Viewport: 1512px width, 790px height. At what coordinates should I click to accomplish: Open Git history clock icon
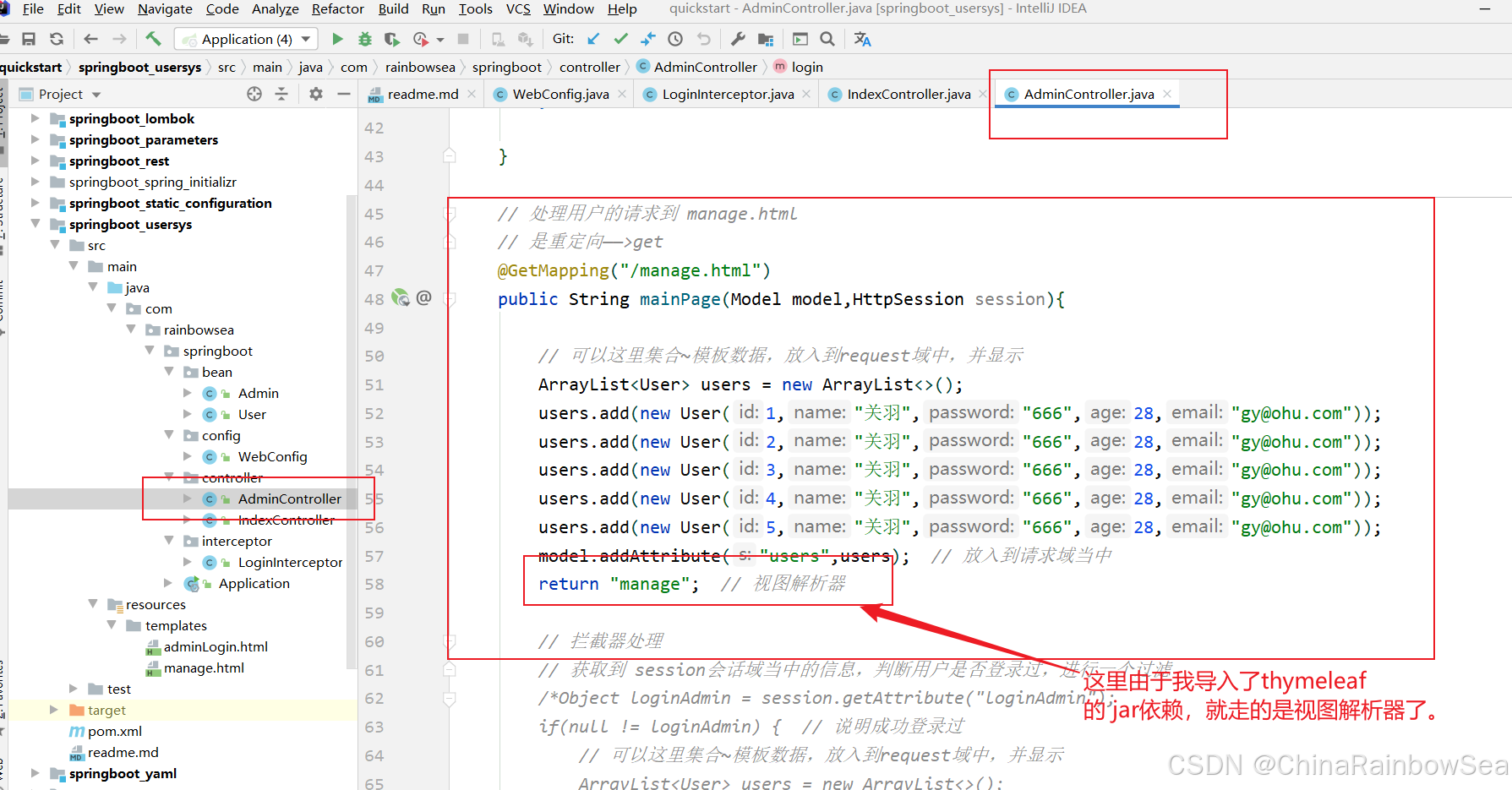[675, 39]
